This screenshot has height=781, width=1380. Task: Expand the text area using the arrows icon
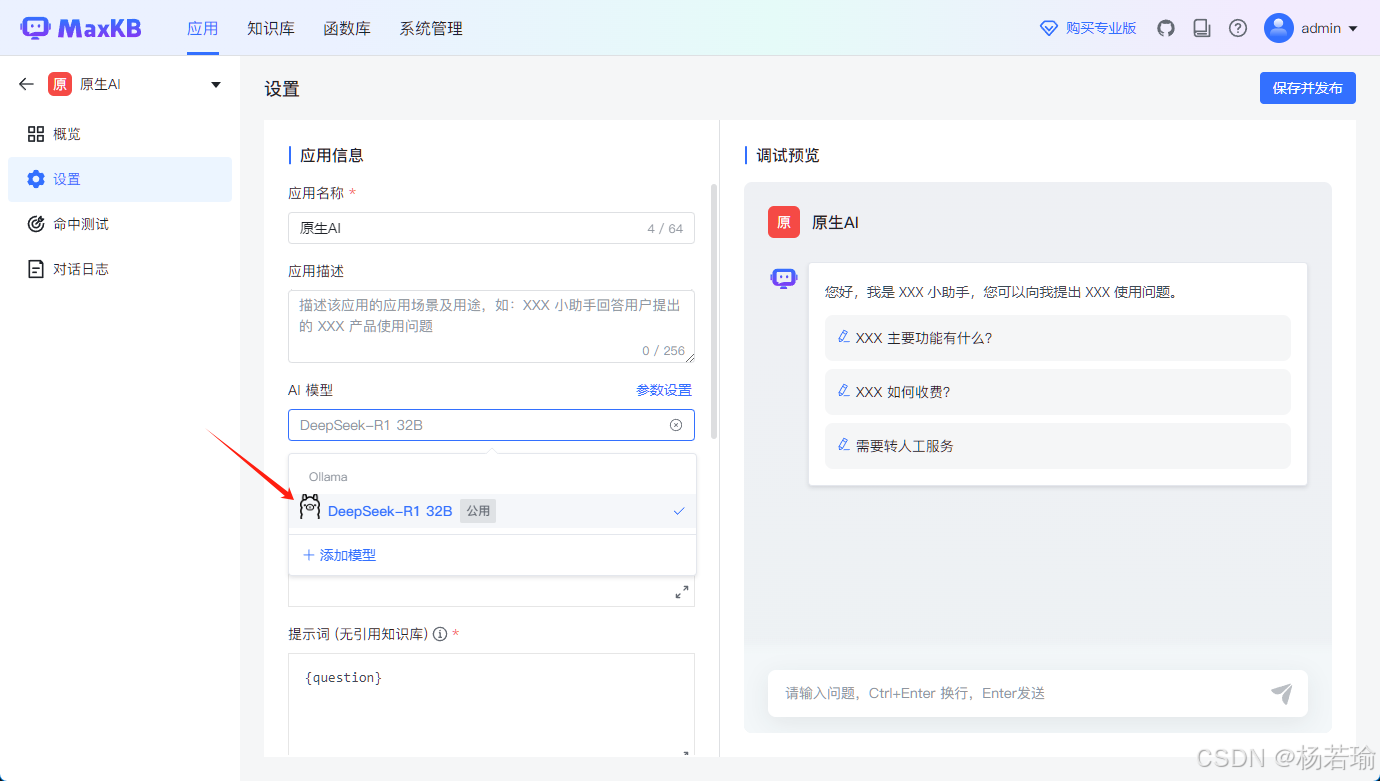(x=682, y=592)
